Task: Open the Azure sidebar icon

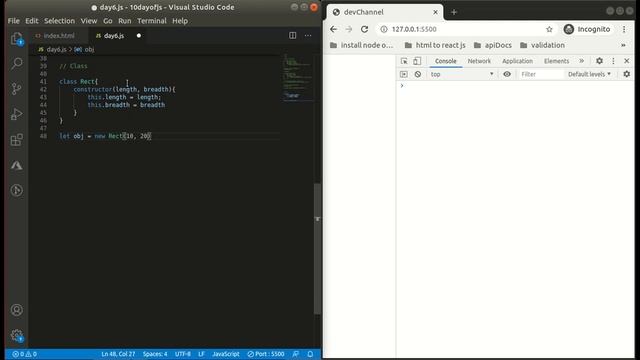Action: click(16, 165)
